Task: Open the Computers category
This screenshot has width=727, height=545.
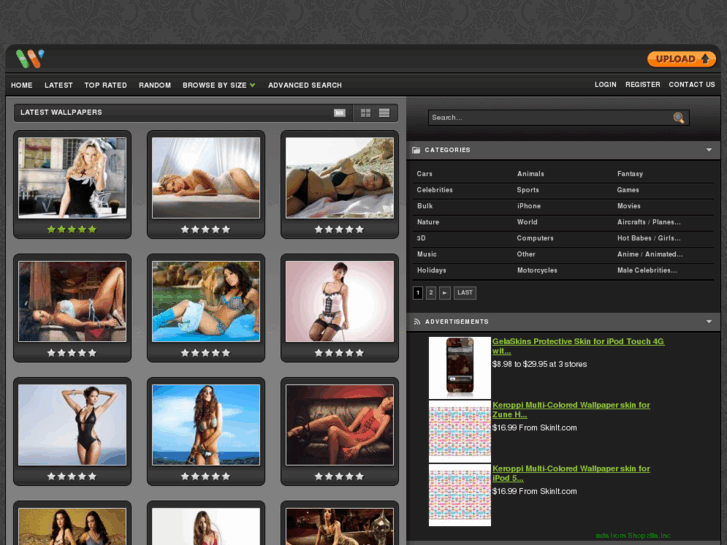Action: tap(535, 238)
